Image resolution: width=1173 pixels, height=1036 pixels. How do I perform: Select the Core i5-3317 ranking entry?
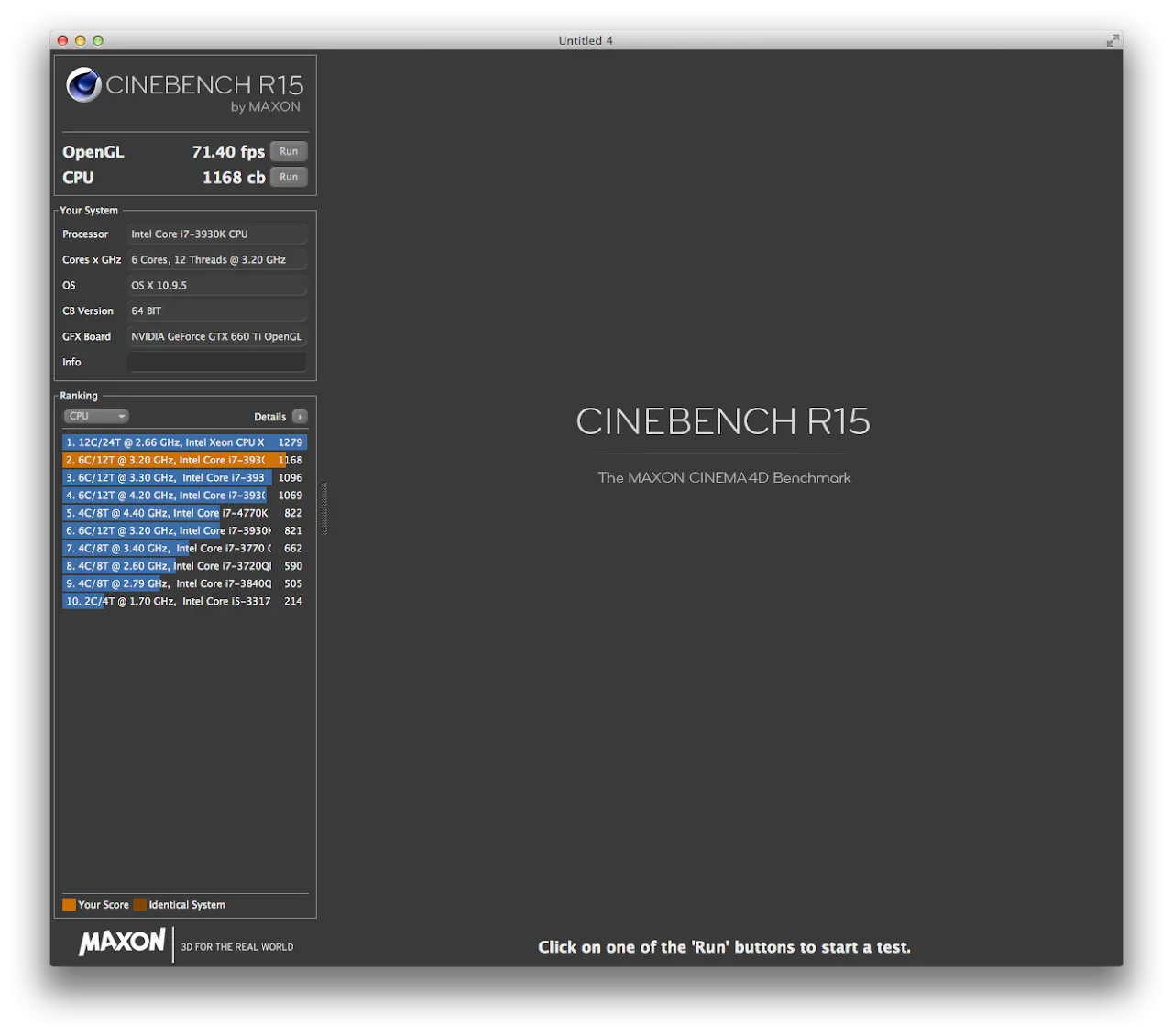[x=183, y=602]
